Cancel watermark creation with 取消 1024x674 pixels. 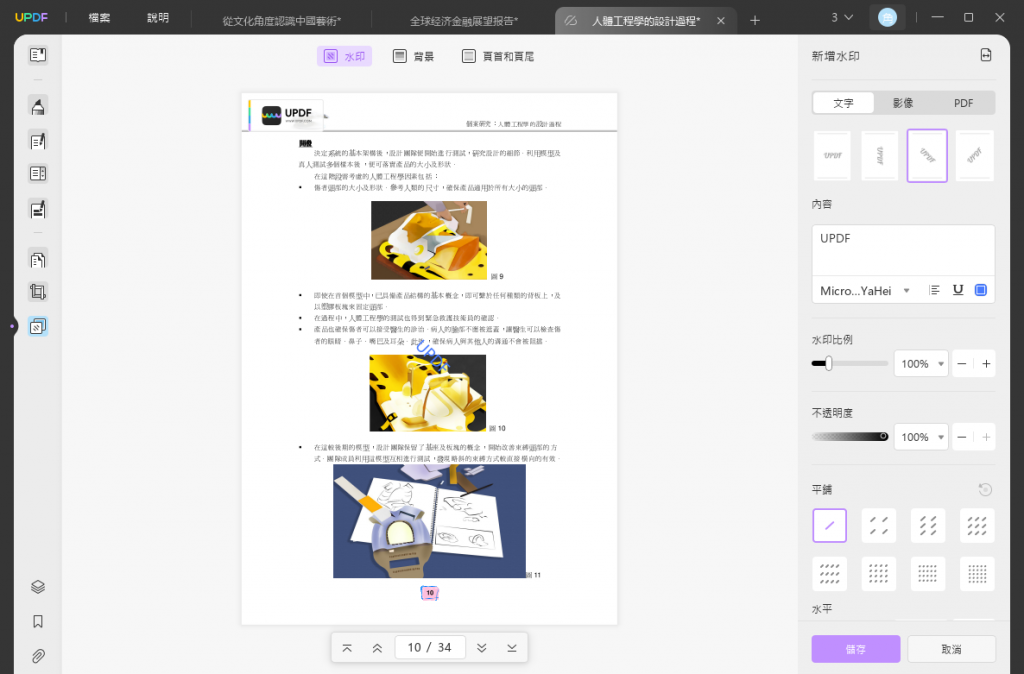[951, 649]
